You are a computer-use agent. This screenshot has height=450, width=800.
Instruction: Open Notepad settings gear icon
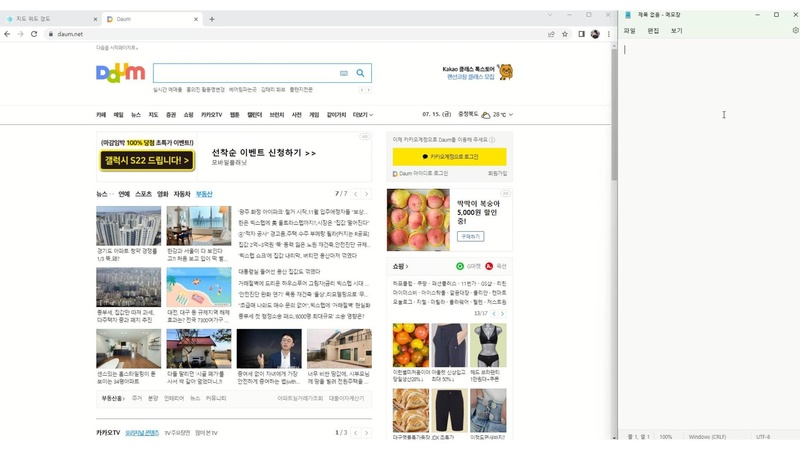point(795,31)
